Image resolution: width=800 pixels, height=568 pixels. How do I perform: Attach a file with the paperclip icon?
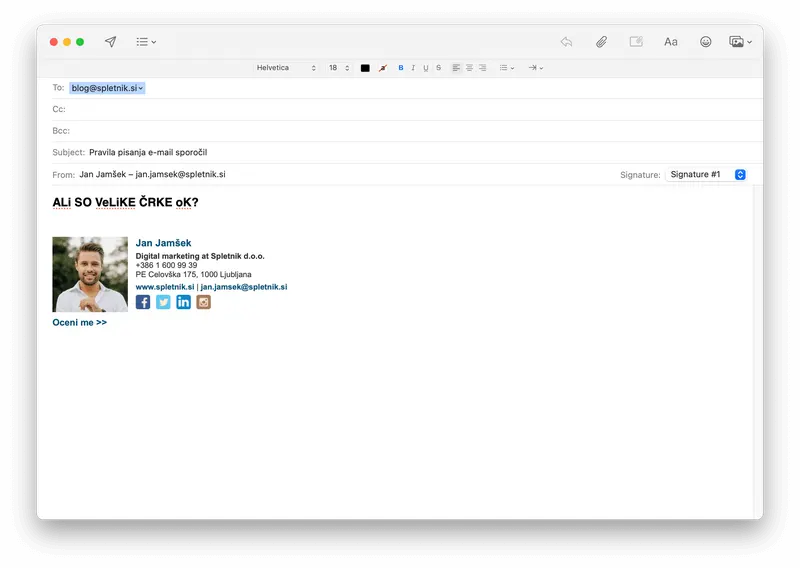(x=602, y=42)
